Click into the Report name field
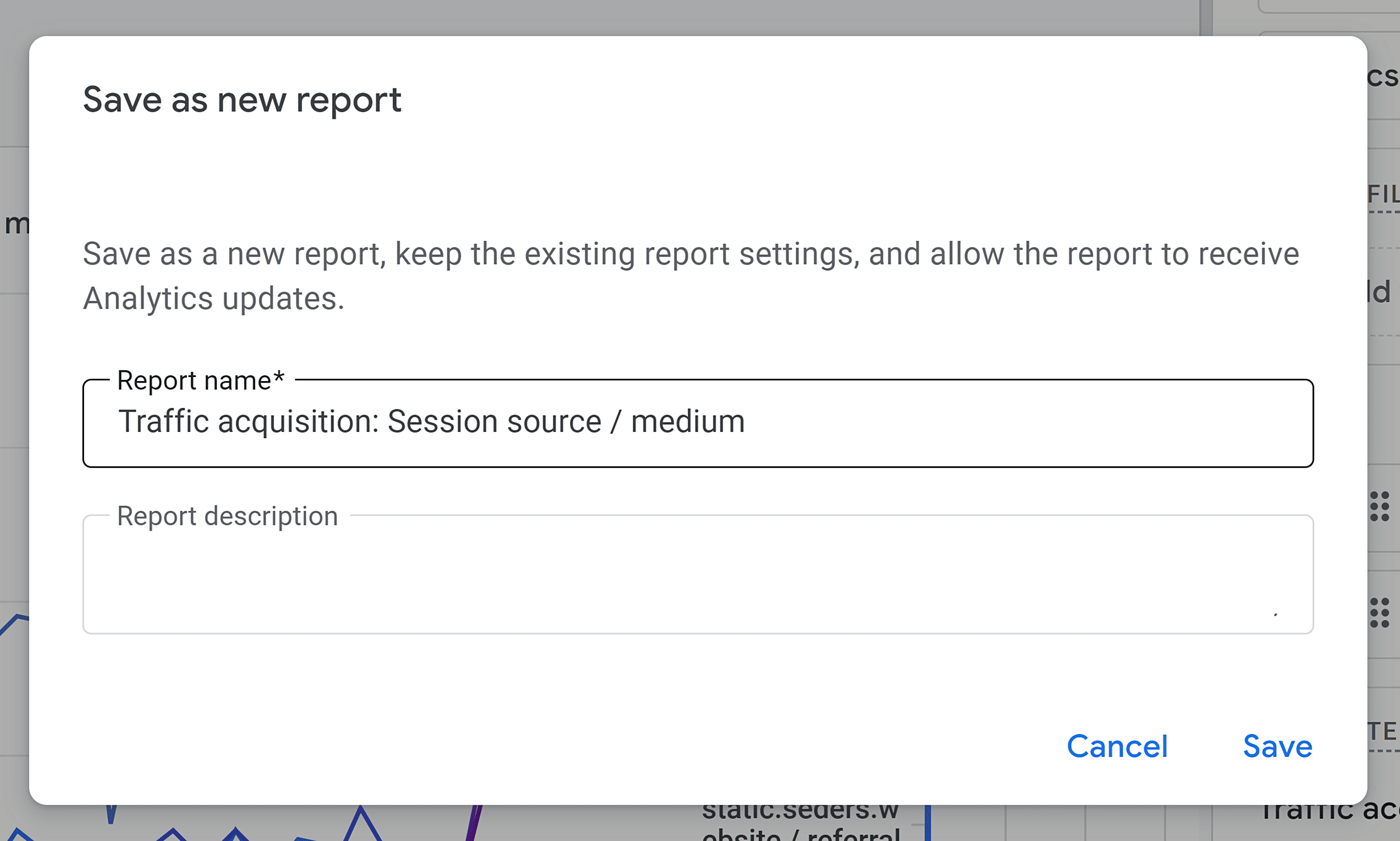This screenshot has height=841, width=1400. (x=698, y=423)
